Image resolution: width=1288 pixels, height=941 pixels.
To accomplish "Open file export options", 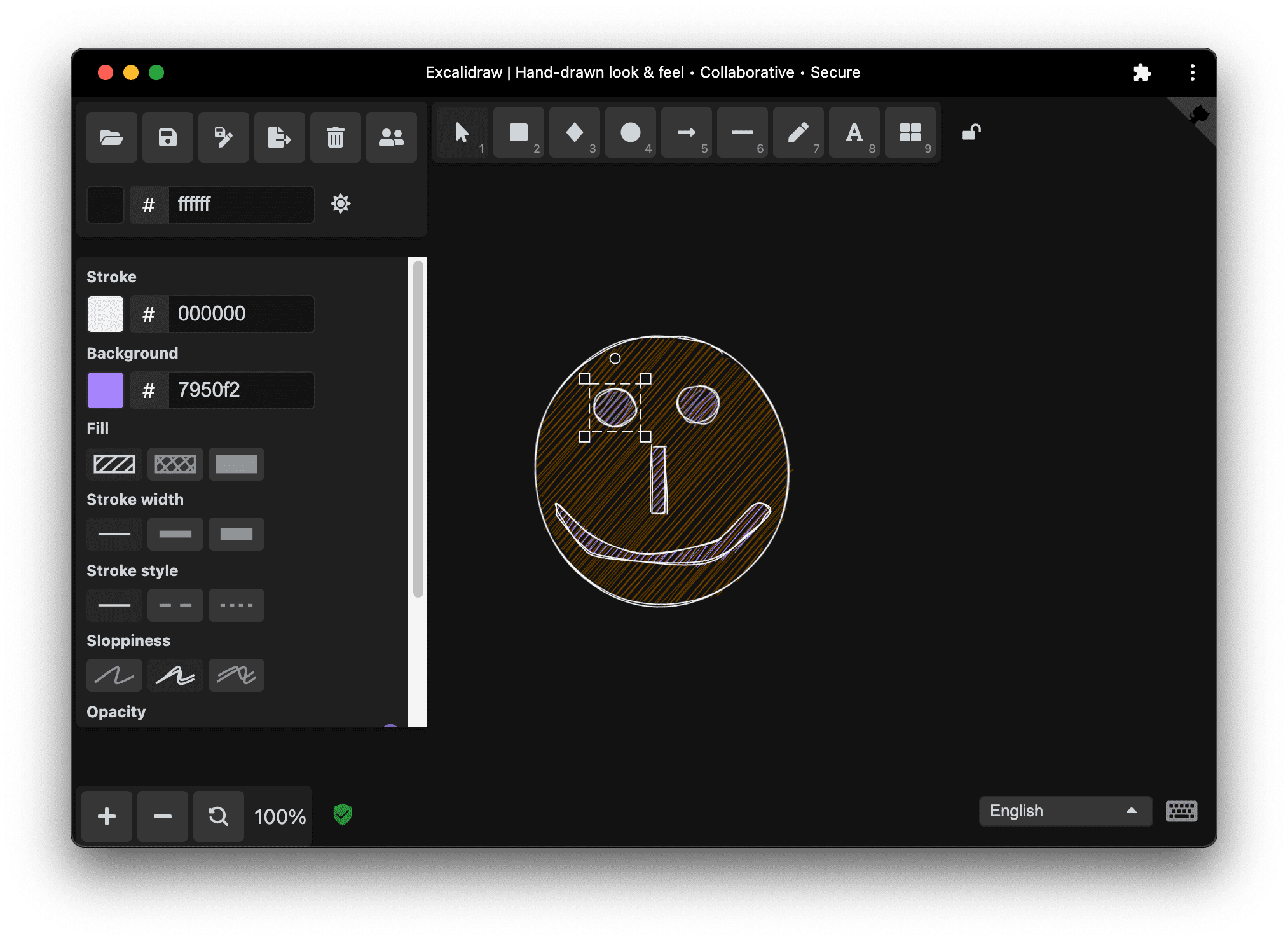I will point(280,135).
